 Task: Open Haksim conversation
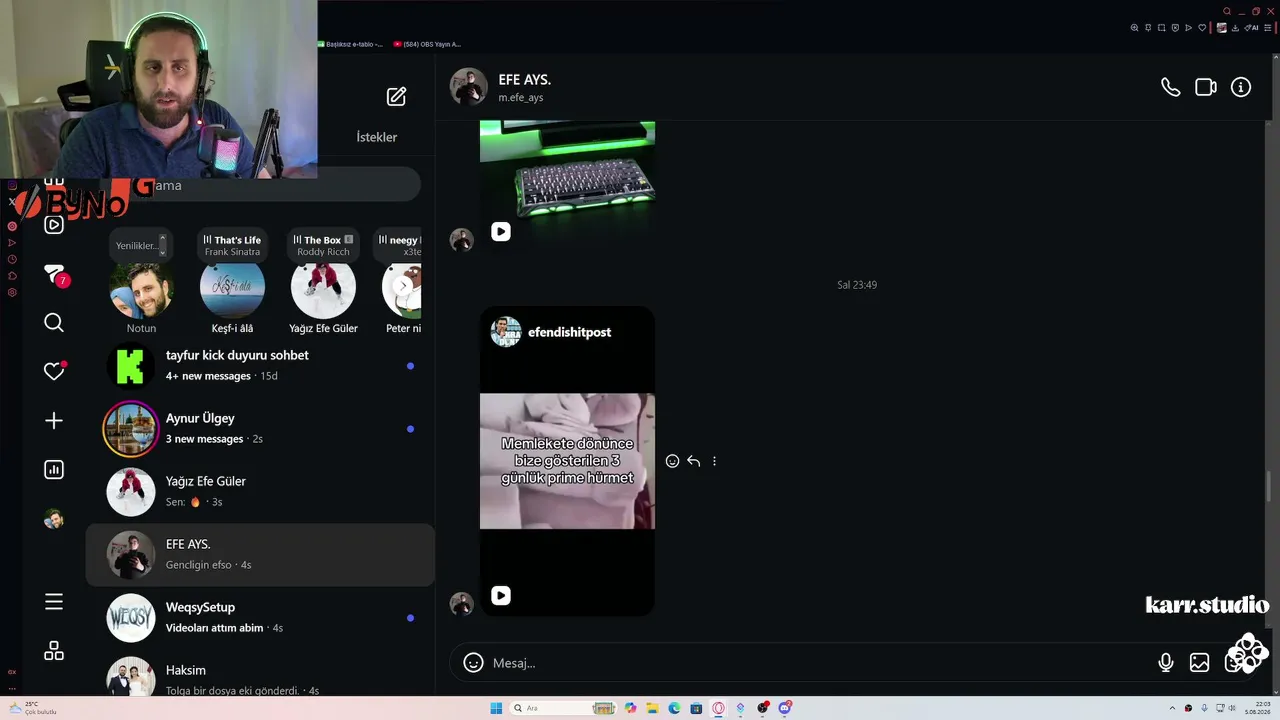[x=260, y=675]
